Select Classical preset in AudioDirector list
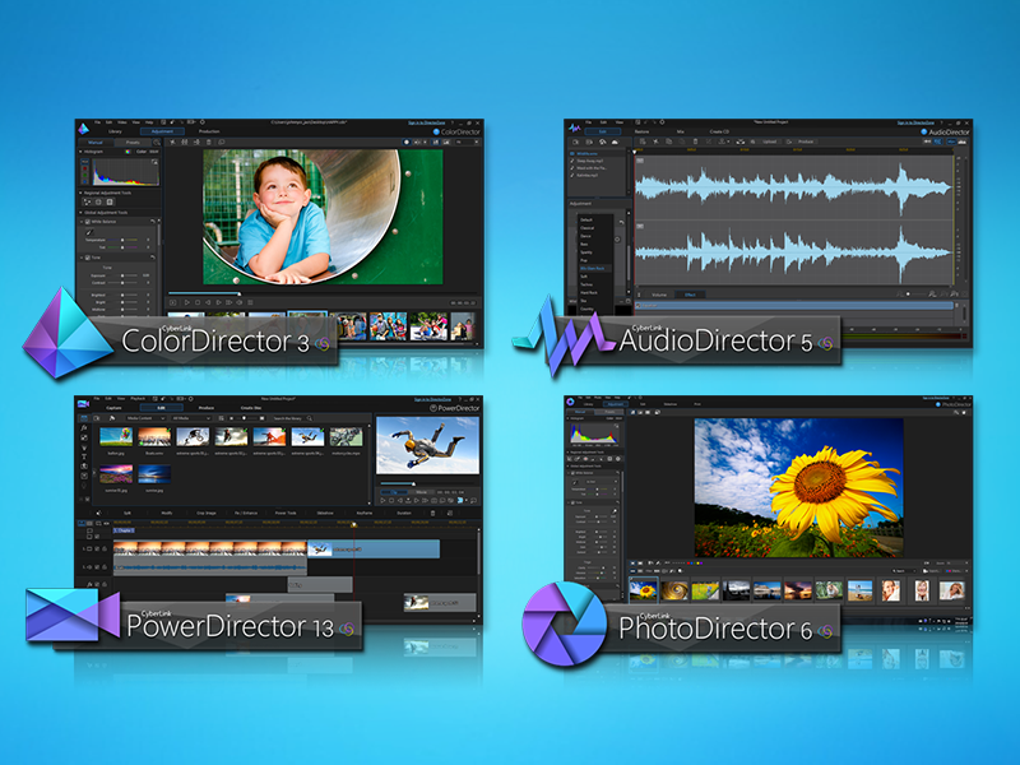1020x765 pixels. tap(587, 228)
